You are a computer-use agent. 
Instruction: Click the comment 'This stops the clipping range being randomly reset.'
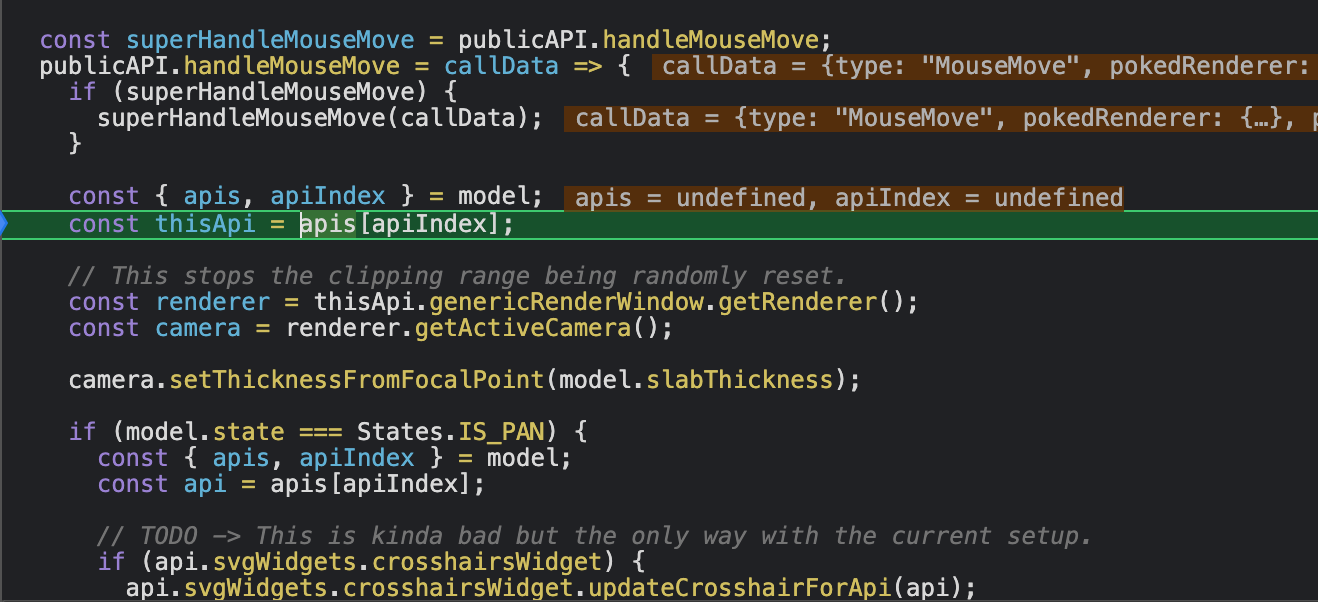[x=457, y=276]
